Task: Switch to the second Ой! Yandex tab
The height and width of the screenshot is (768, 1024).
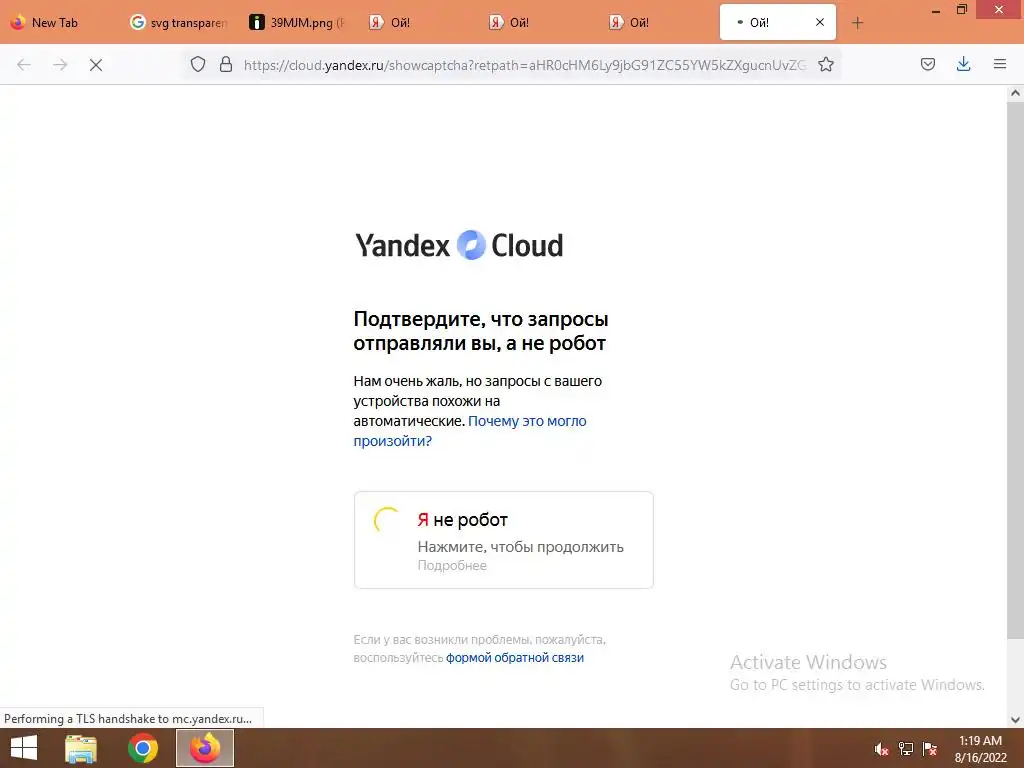Action: tap(538, 23)
